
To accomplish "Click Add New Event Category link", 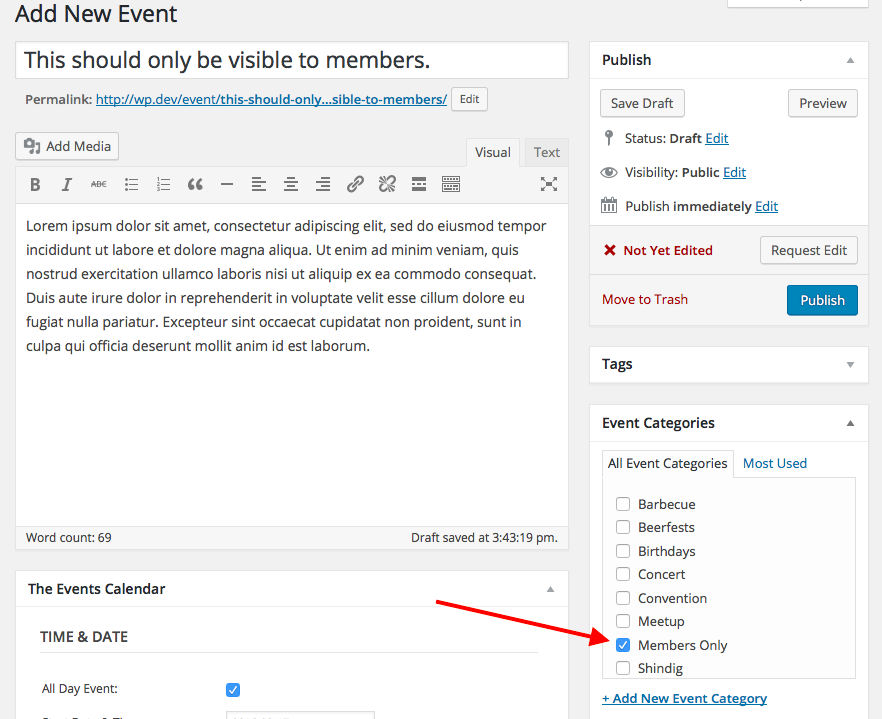I will [x=684, y=698].
